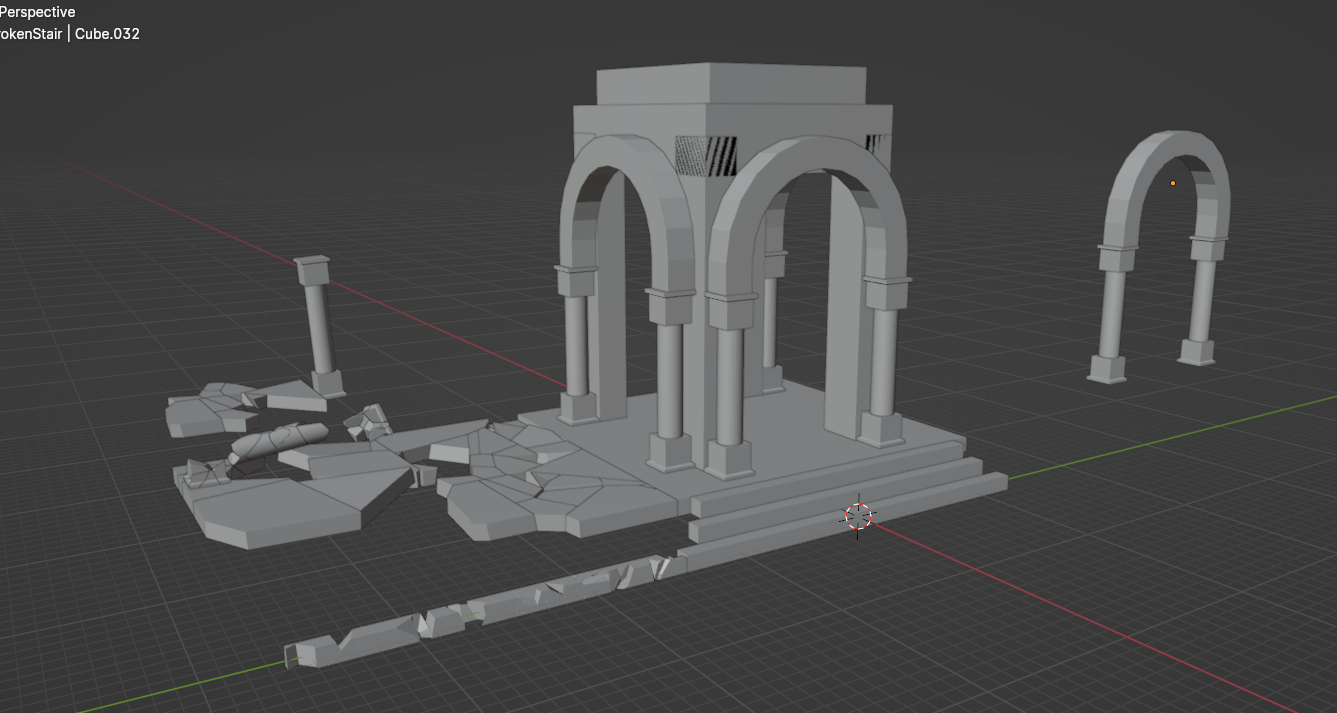Click the orange origin dot under the arch
This screenshot has width=1337, height=713.
tap(1173, 183)
